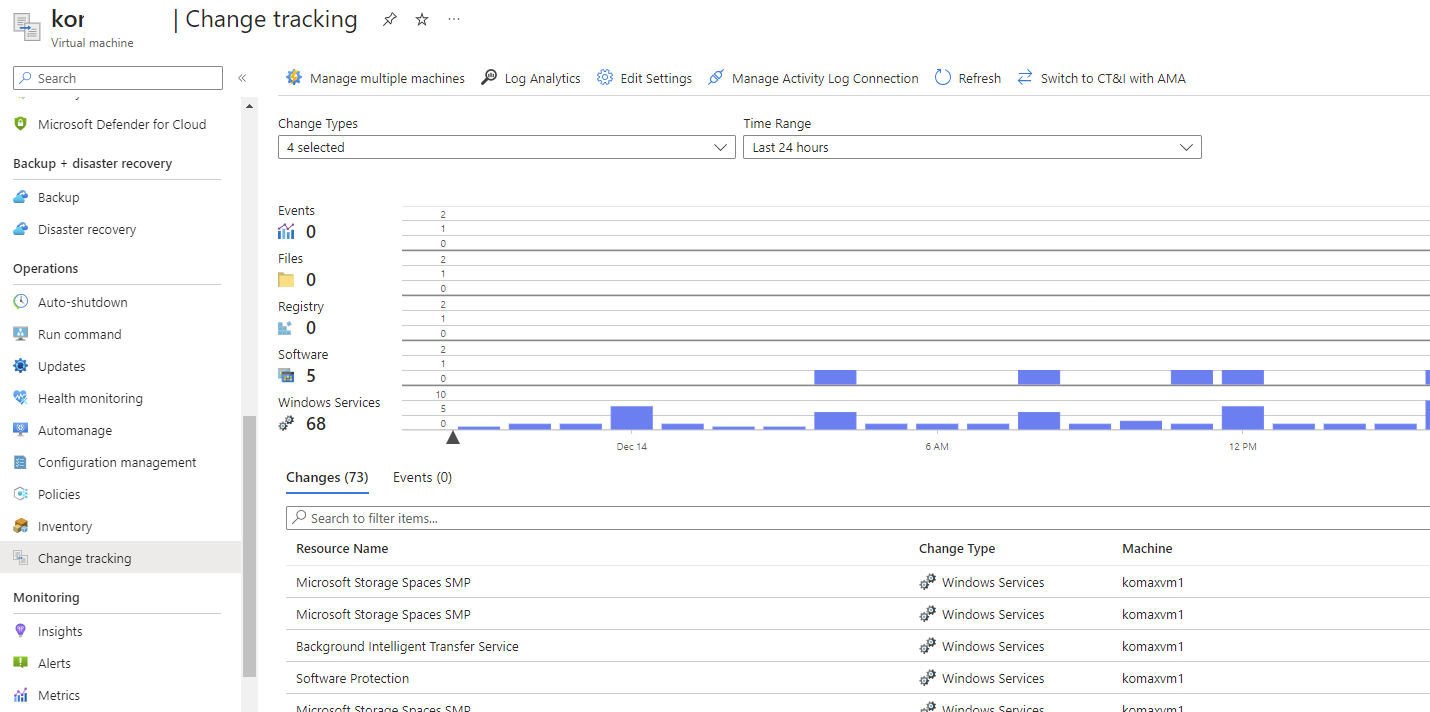Click the Windows Services count 68
Viewport: 1430px width, 712px height.
[x=316, y=424]
